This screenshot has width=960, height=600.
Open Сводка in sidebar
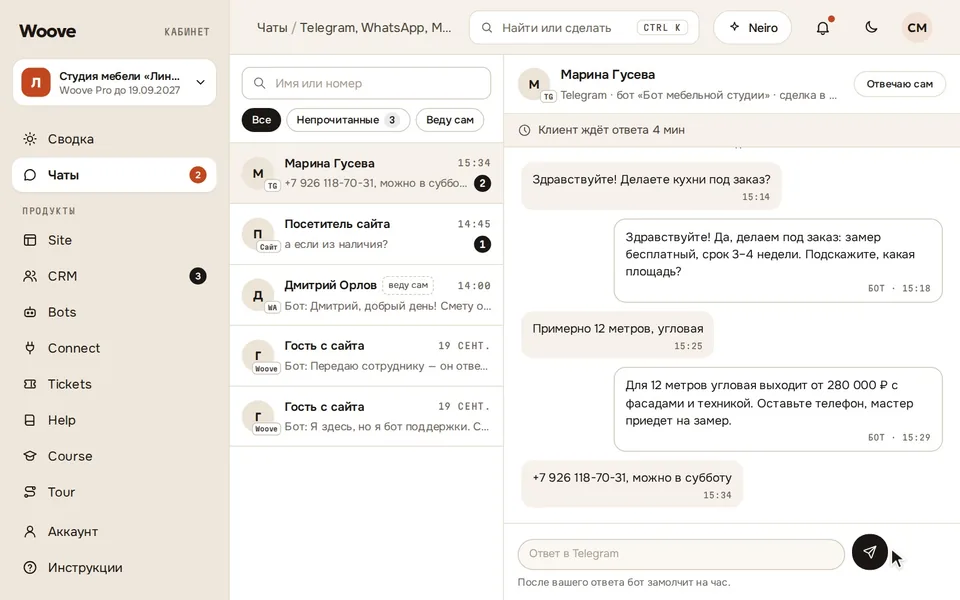pos(114,139)
